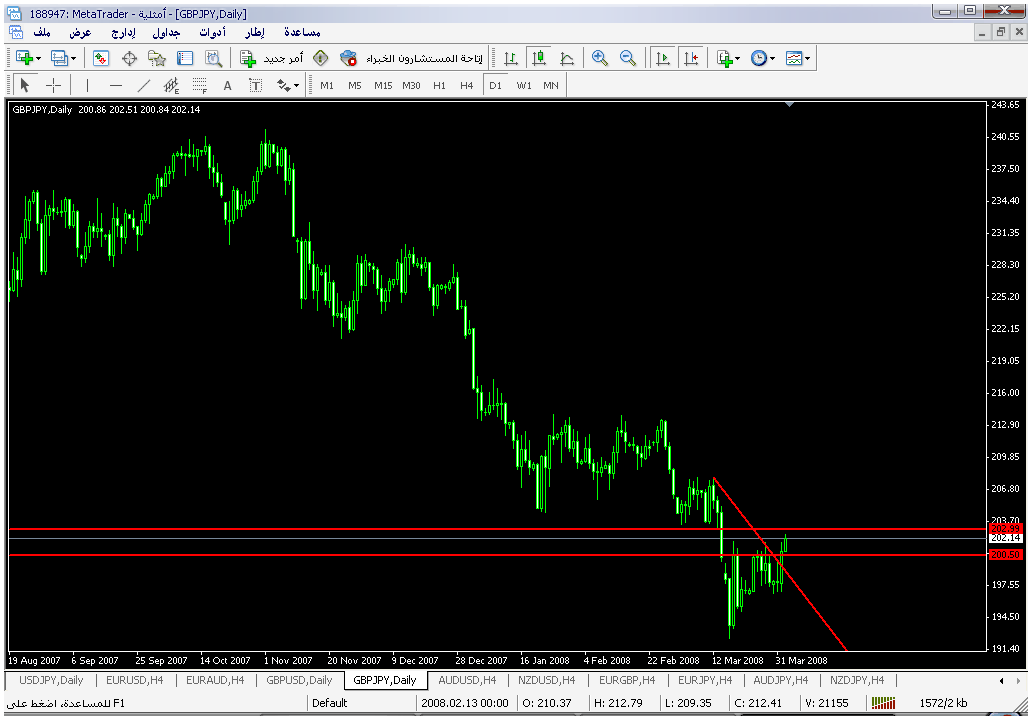Open the ملف (File) menu
The width and height of the screenshot is (1032, 716).
coord(41,32)
